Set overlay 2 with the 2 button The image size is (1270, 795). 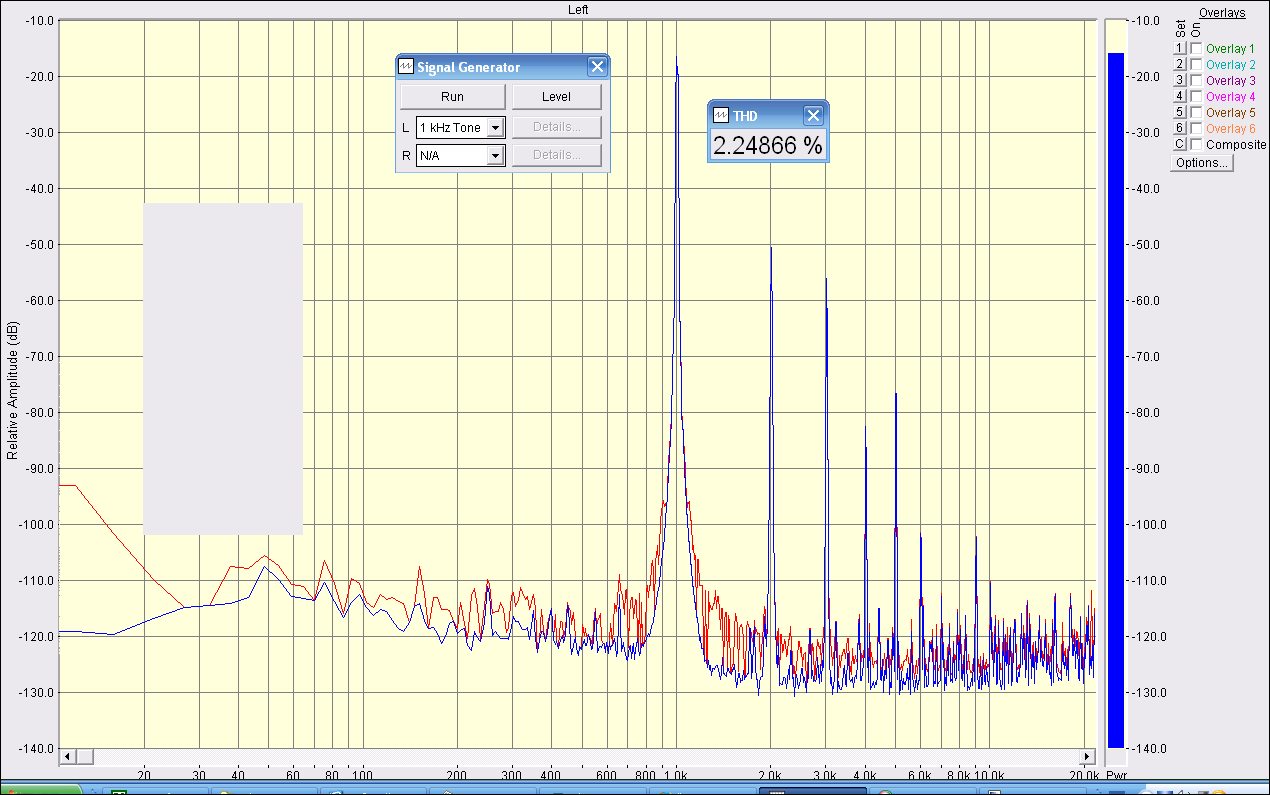coord(1180,64)
